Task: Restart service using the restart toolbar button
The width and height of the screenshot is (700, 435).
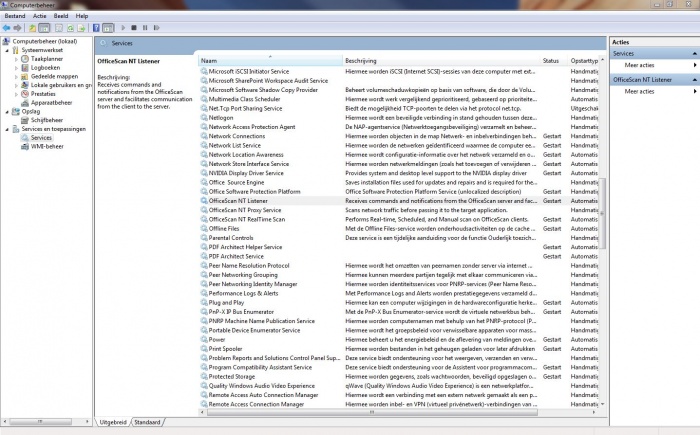Action: click(x=156, y=28)
